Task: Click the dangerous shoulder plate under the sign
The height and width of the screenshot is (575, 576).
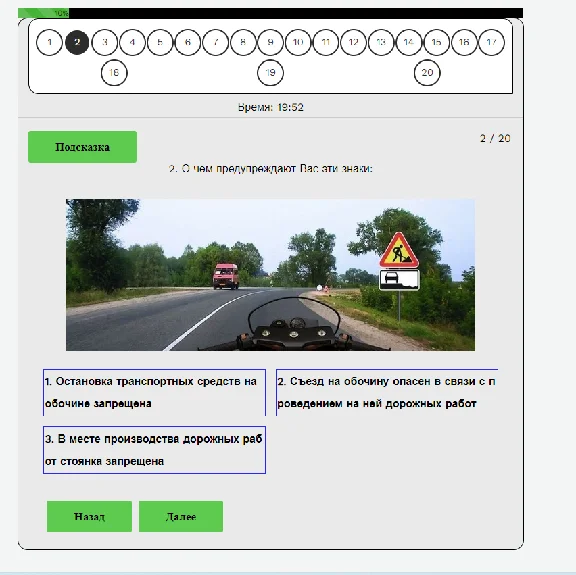Action: [399, 280]
